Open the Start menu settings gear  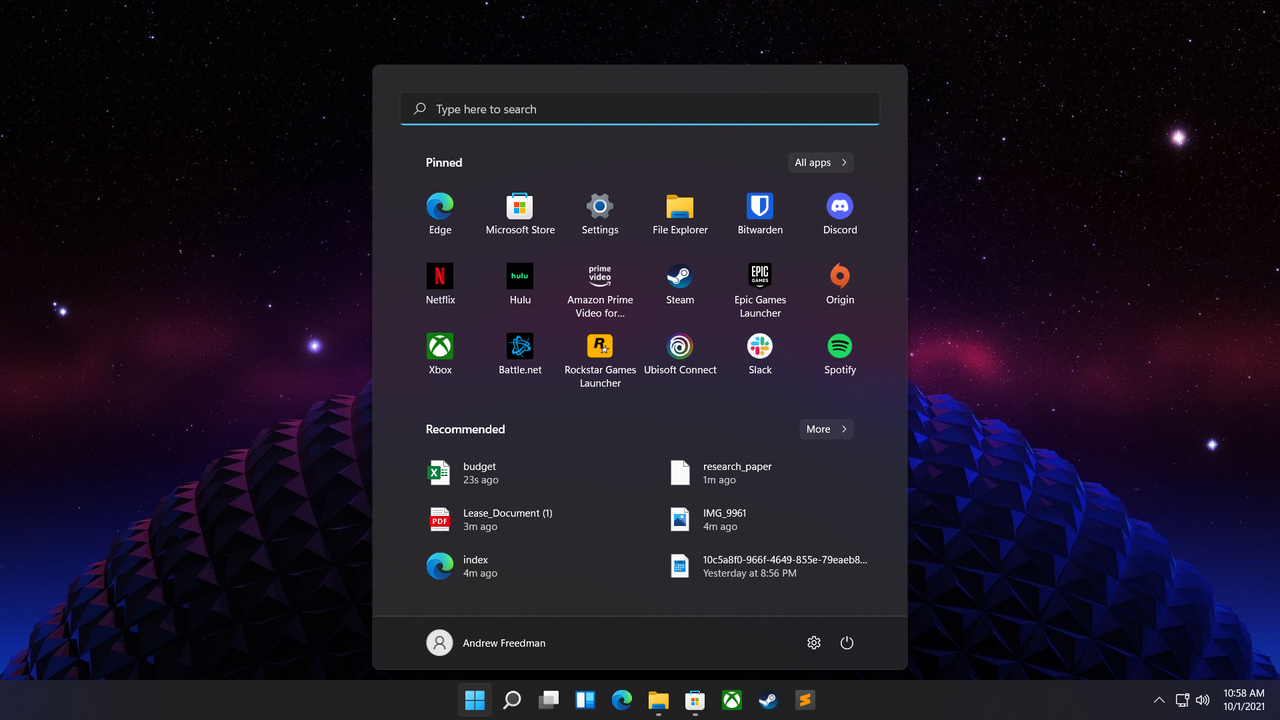[x=814, y=643]
